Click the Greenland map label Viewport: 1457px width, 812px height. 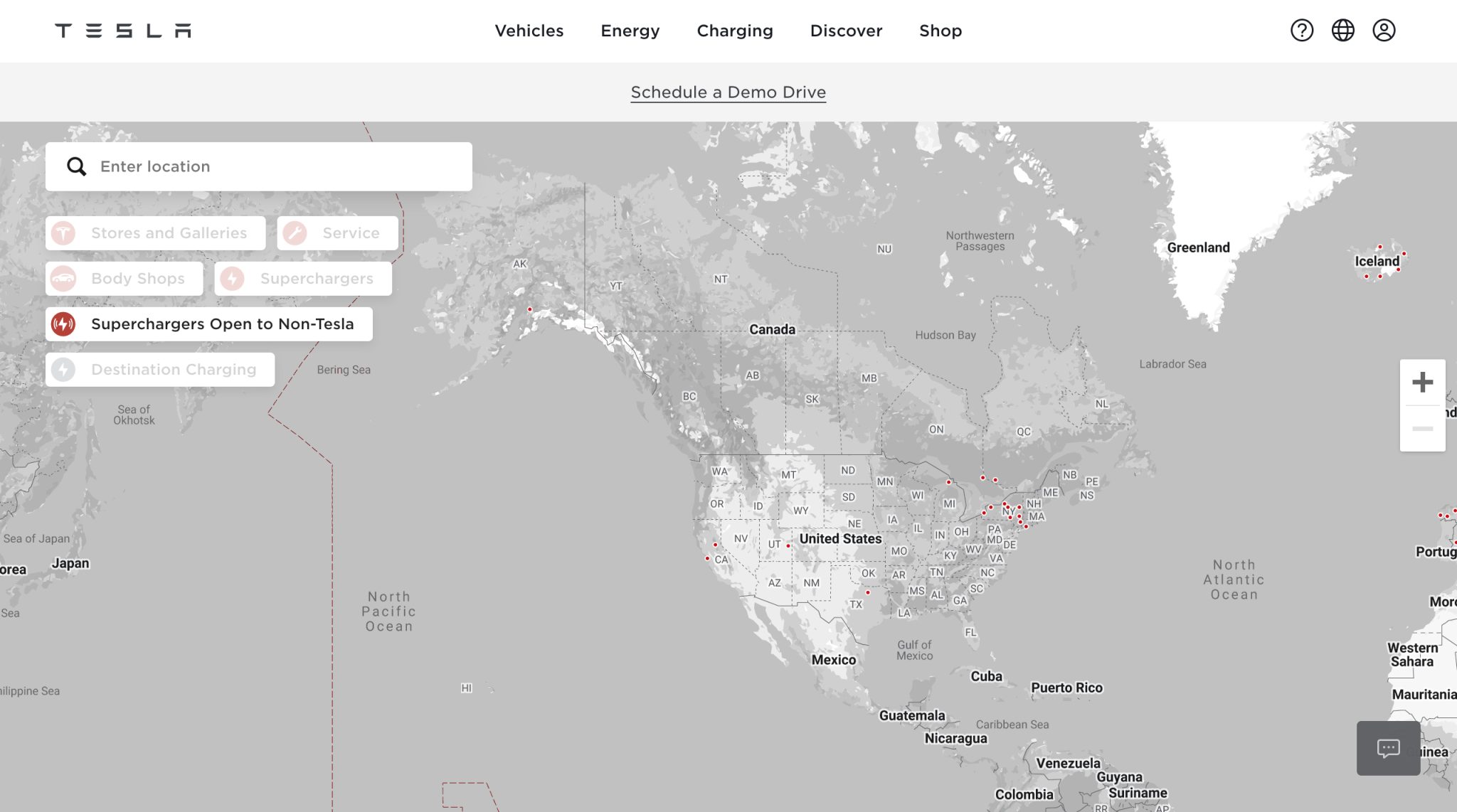(1198, 247)
